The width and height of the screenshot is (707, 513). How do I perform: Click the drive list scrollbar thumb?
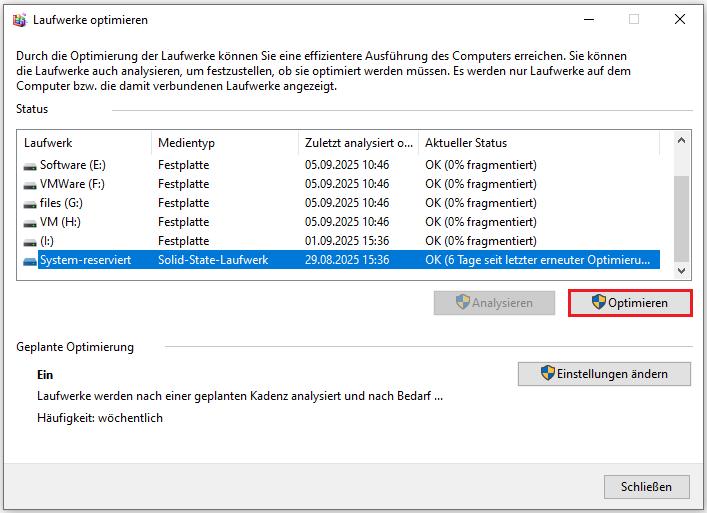[681, 218]
